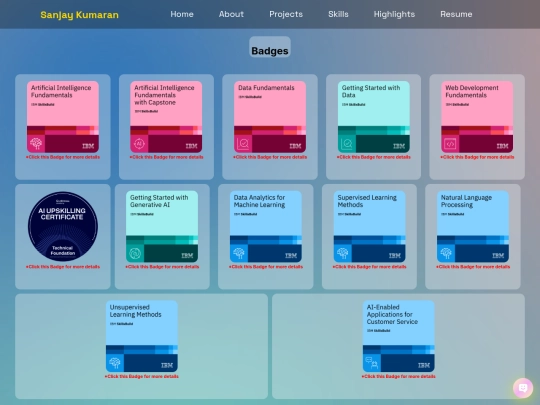Navigate to Projects
The height and width of the screenshot is (405, 540).
coord(286,14)
